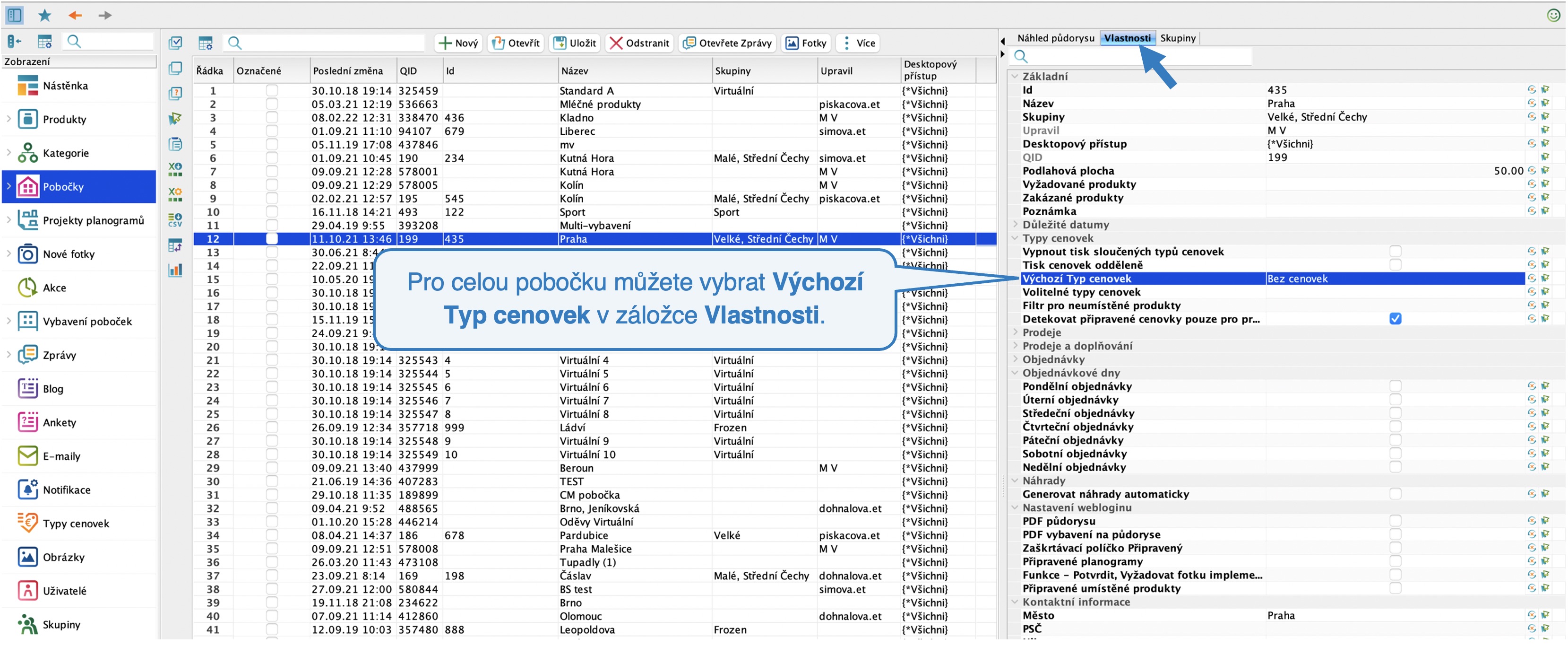Toggle the sidebar panel icon in top bar
The height and width of the screenshot is (646, 1568).
coord(14,15)
